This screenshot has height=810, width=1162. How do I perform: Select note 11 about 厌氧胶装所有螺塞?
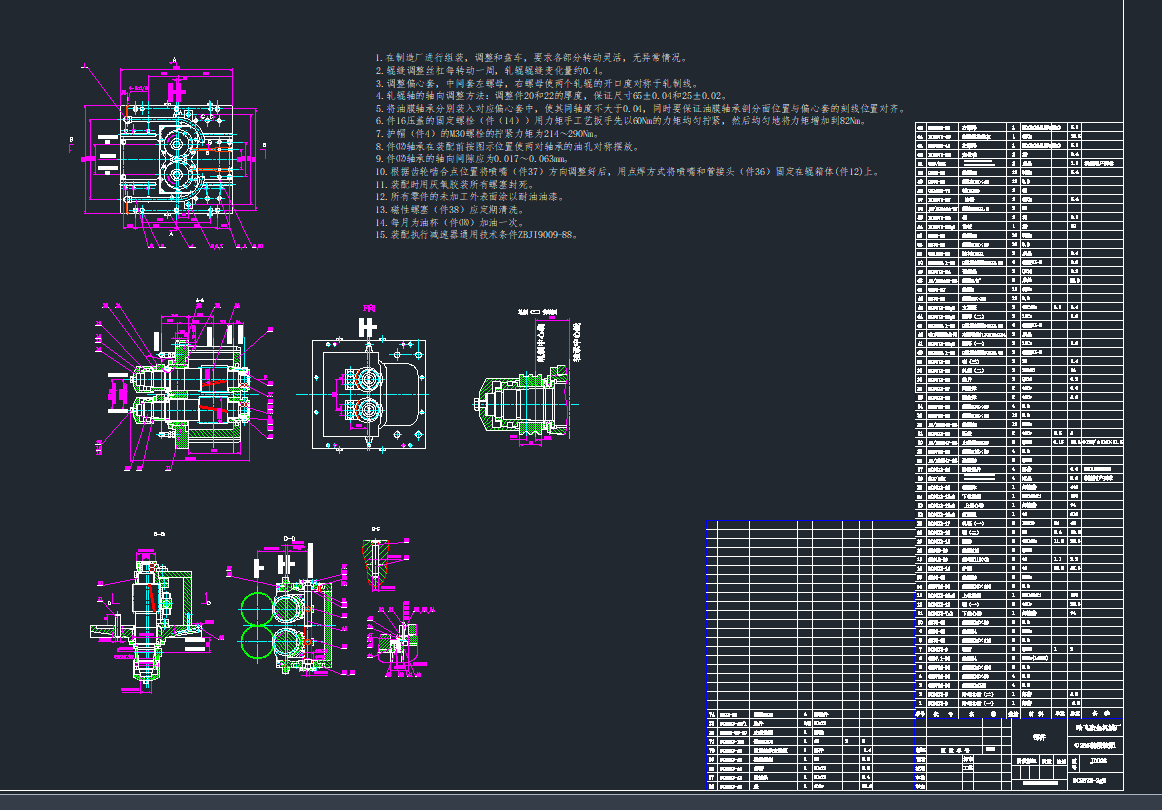click(x=454, y=184)
